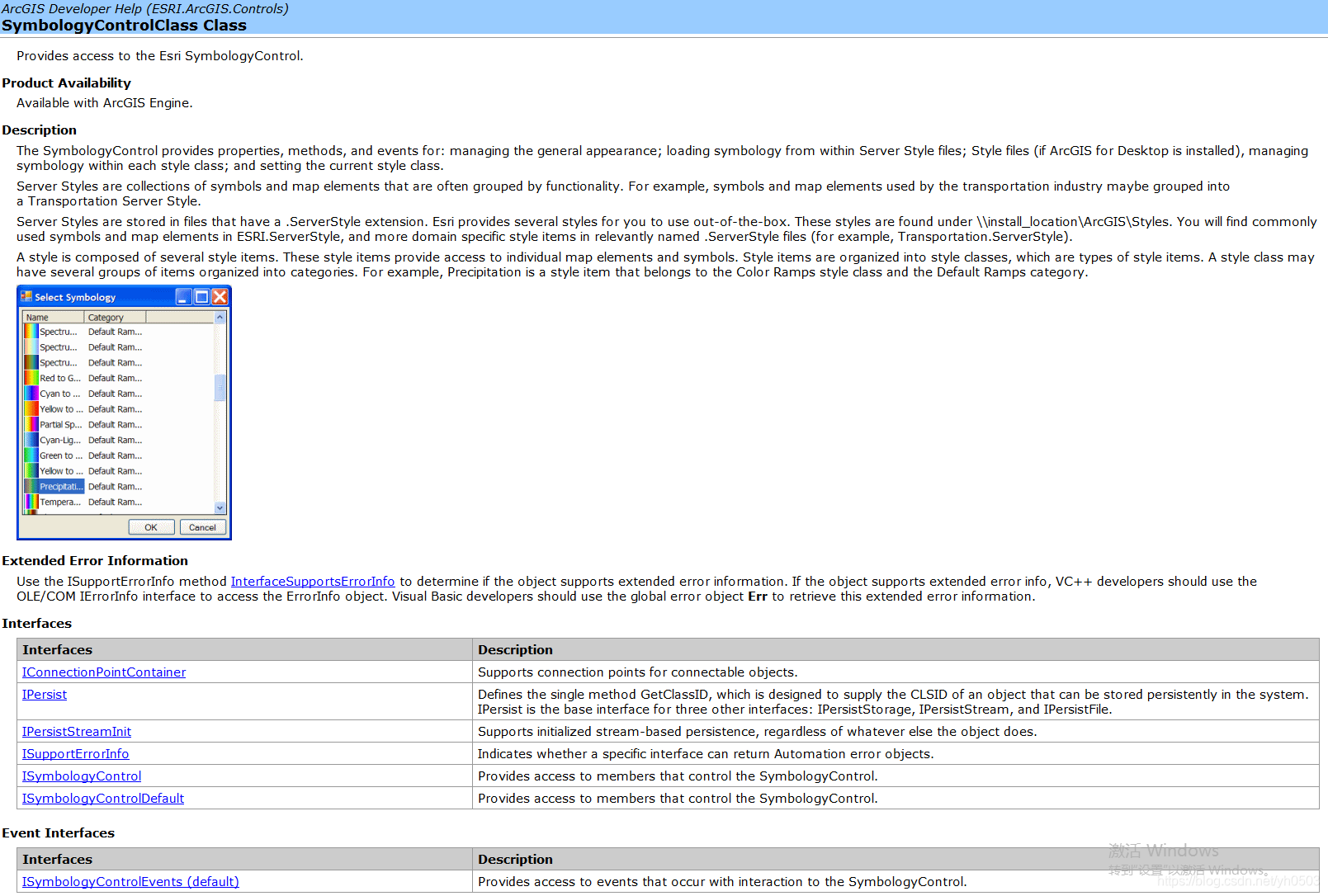Select the Cyan-Light ramp swatch
The width and height of the screenshot is (1328, 896).
(x=31, y=440)
